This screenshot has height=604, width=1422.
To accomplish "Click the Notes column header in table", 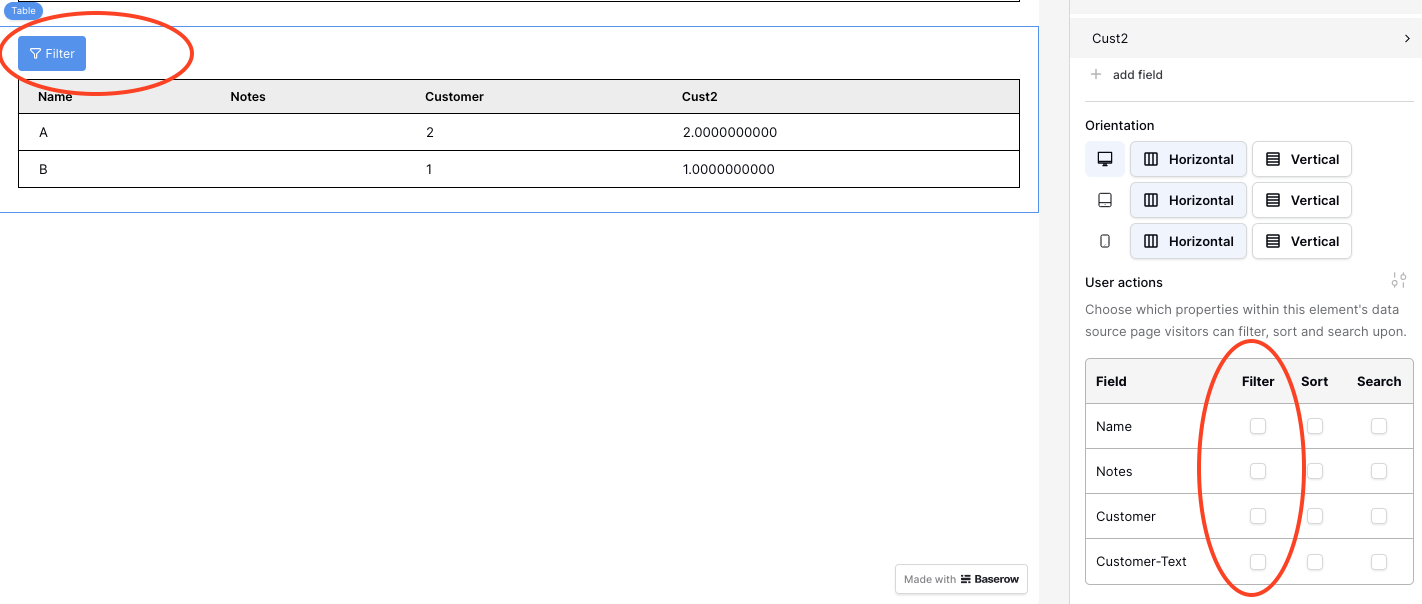I will [x=248, y=97].
